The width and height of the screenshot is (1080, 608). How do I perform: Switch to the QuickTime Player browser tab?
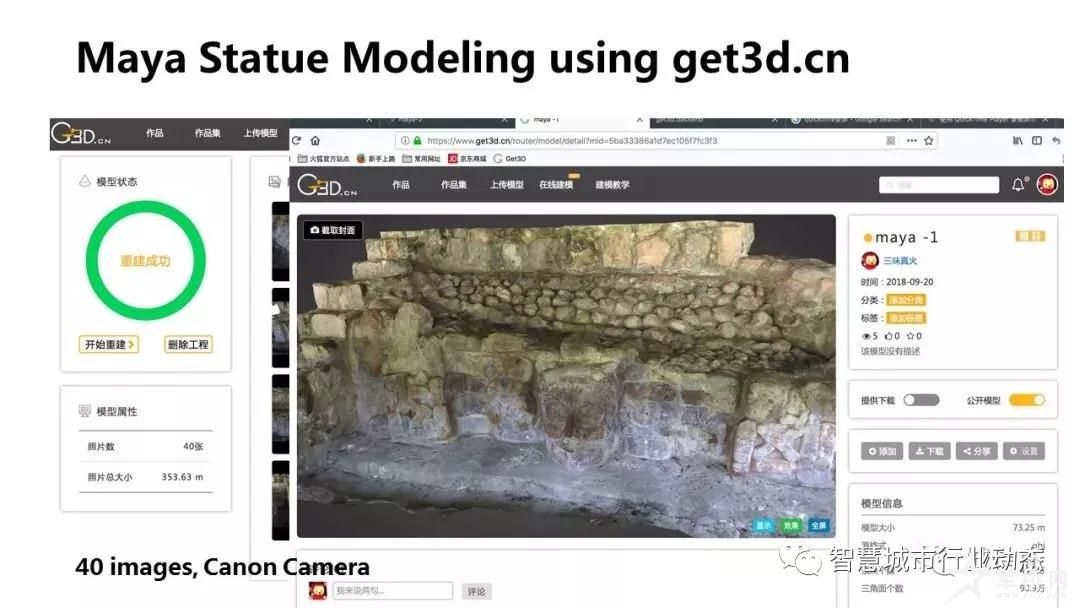coord(989,120)
